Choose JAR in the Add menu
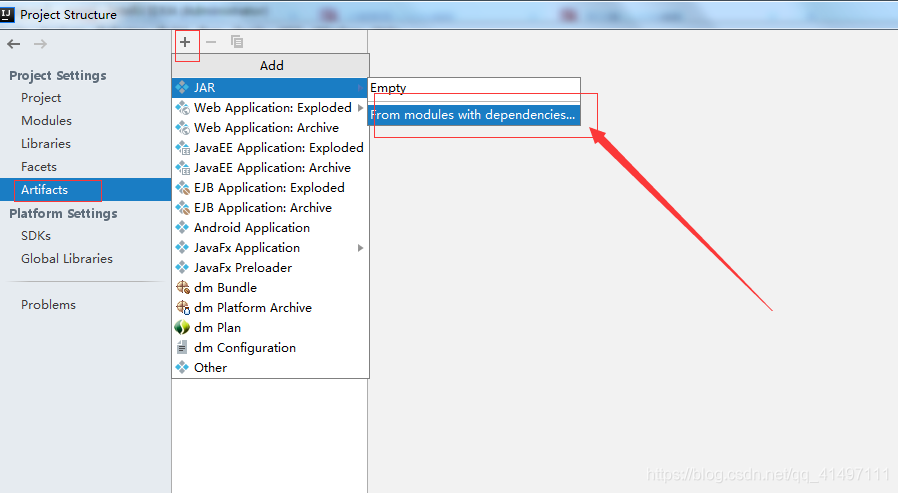898x493 pixels. (270, 88)
